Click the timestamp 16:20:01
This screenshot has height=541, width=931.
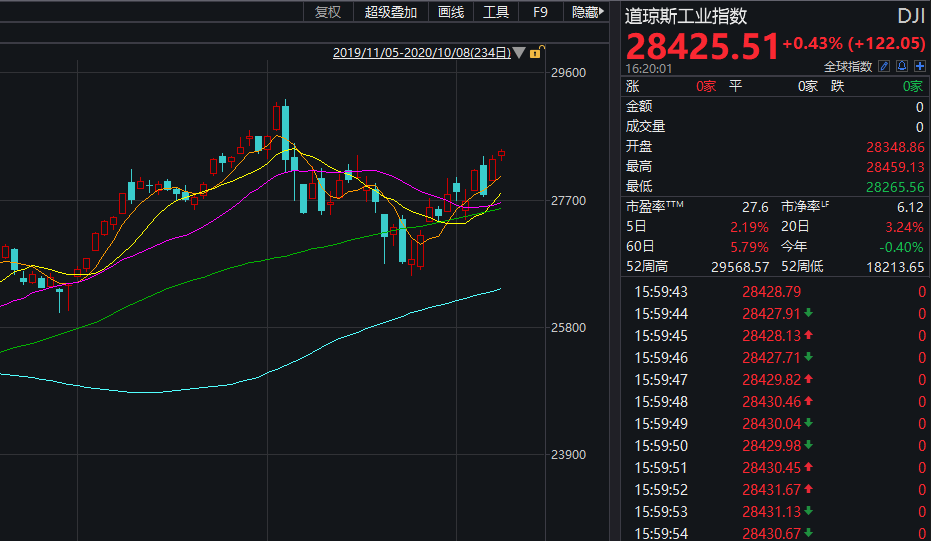648,68
